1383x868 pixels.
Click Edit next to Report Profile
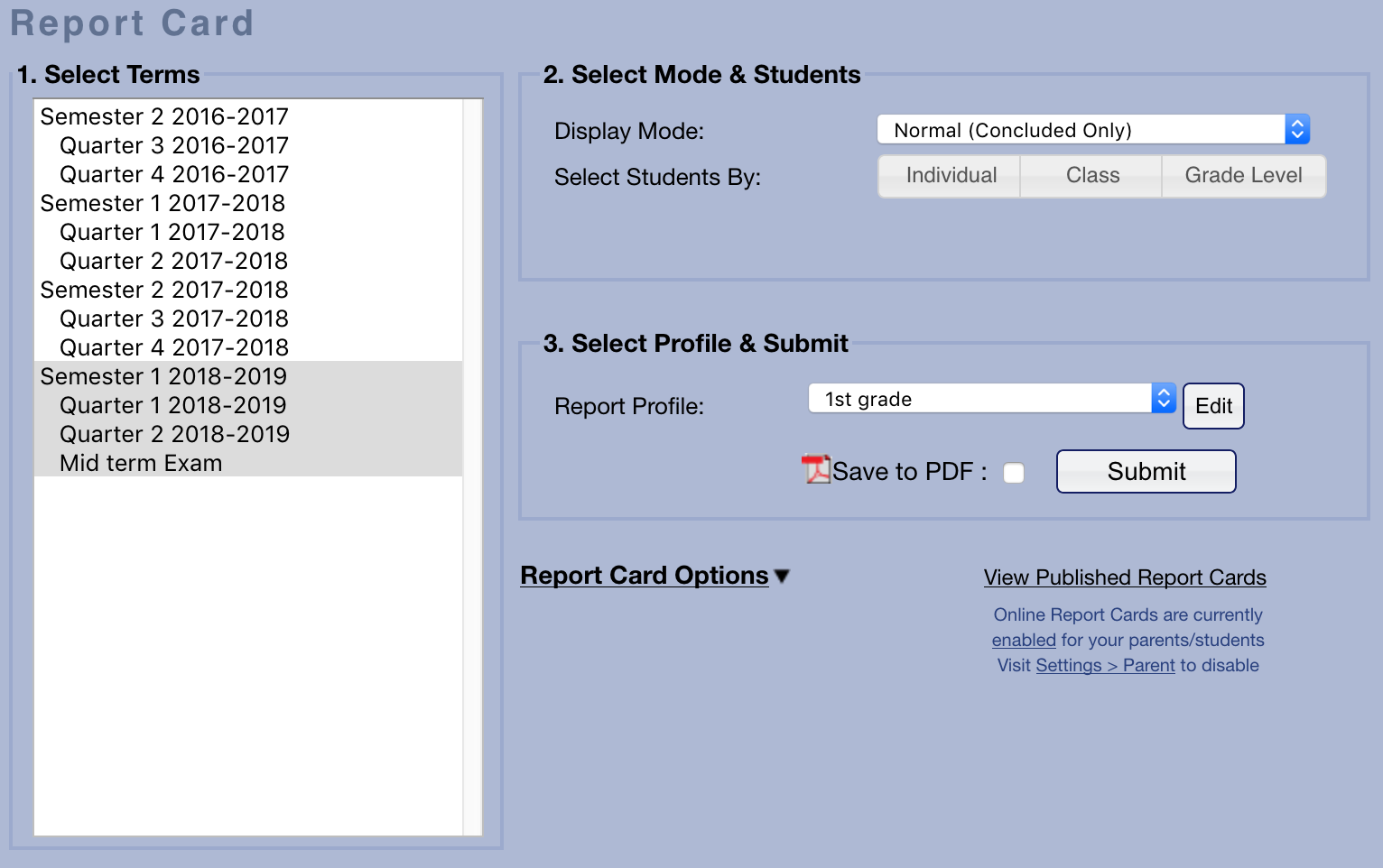(1213, 406)
